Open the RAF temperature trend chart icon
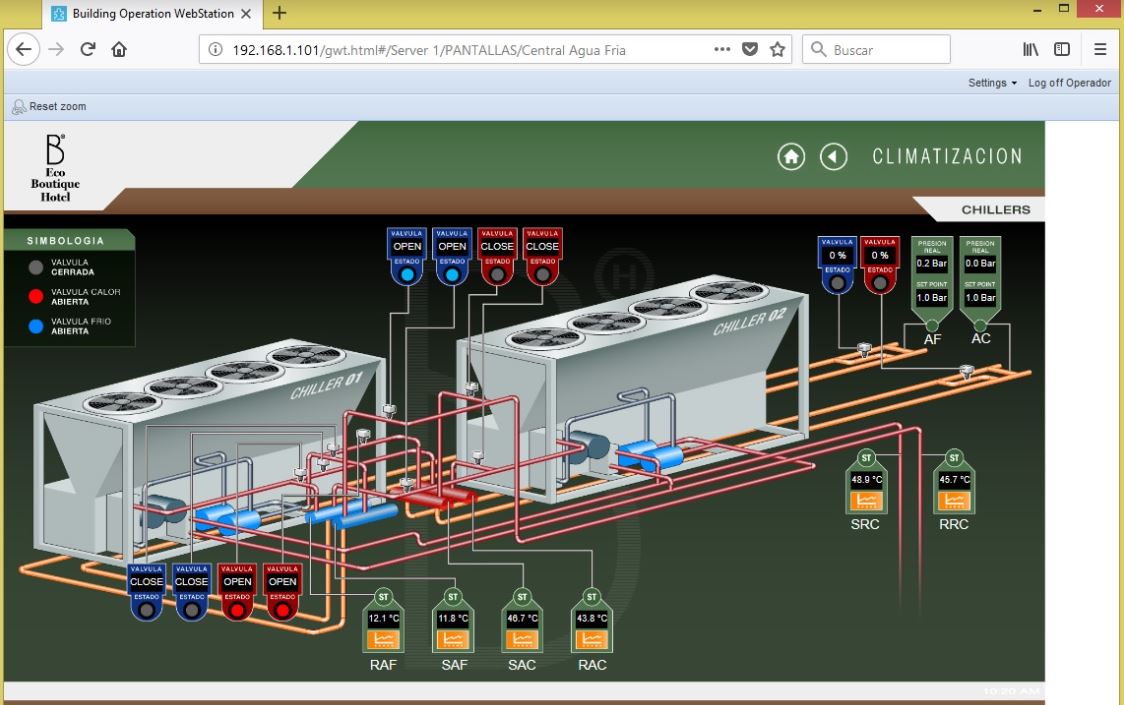Screen dimensions: 1124x705 pyautogui.click(x=382, y=638)
